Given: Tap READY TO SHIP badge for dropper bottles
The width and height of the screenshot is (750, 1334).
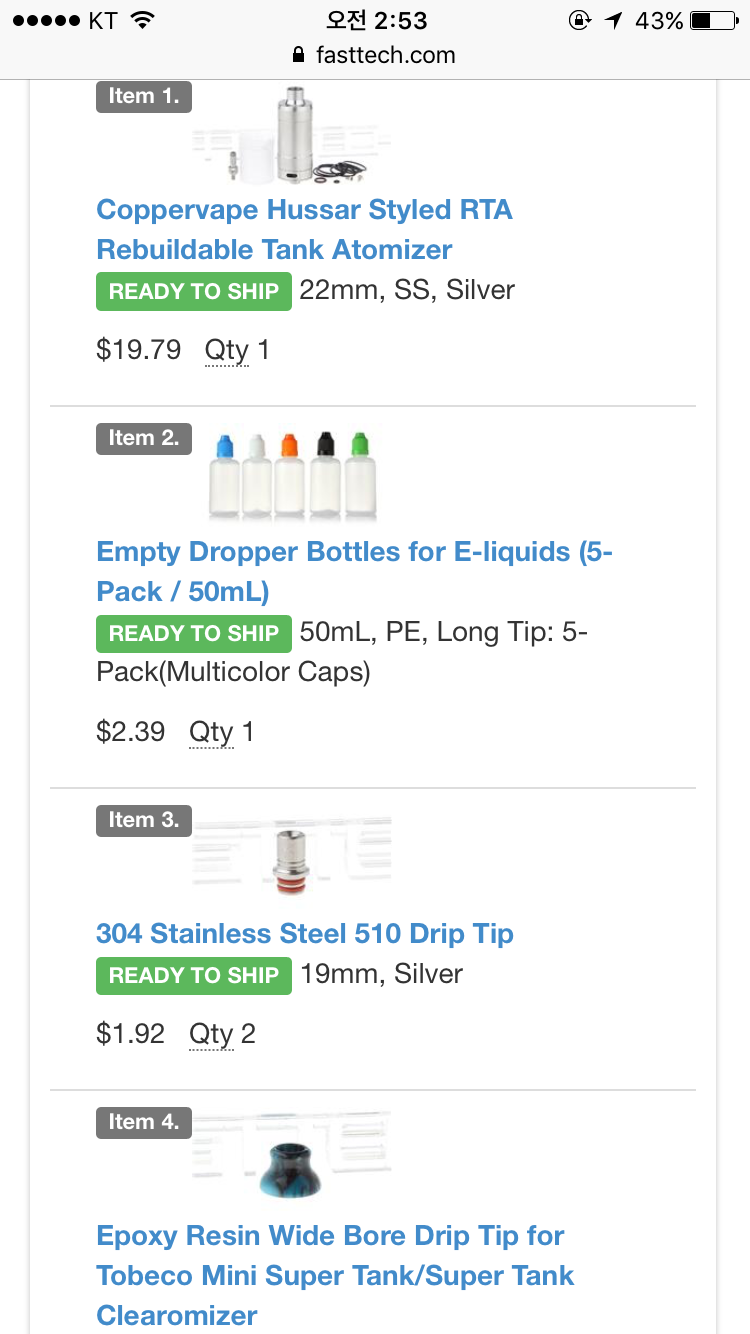Looking at the screenshot, I should pos(194,634).
